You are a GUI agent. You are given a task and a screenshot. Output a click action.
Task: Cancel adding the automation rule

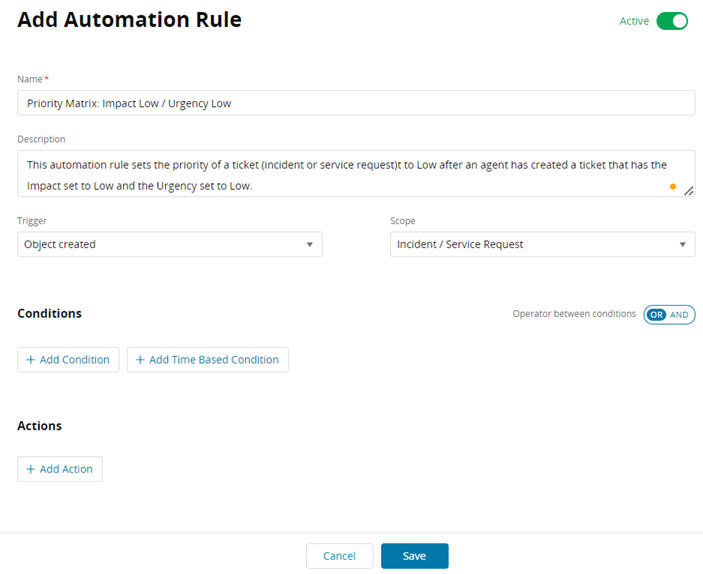tap(339, 556)
